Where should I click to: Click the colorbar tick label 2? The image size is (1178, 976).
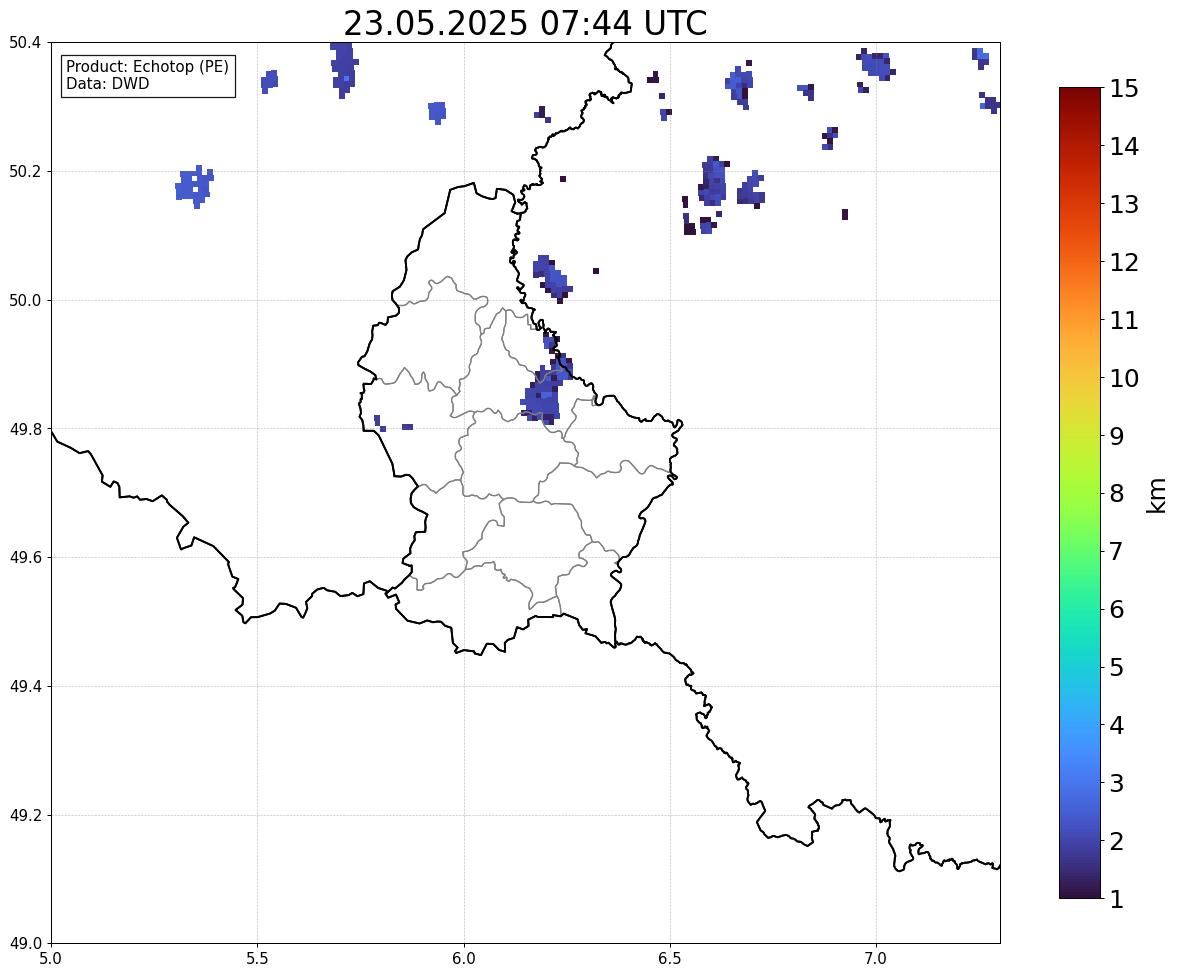pos(1116,841)
